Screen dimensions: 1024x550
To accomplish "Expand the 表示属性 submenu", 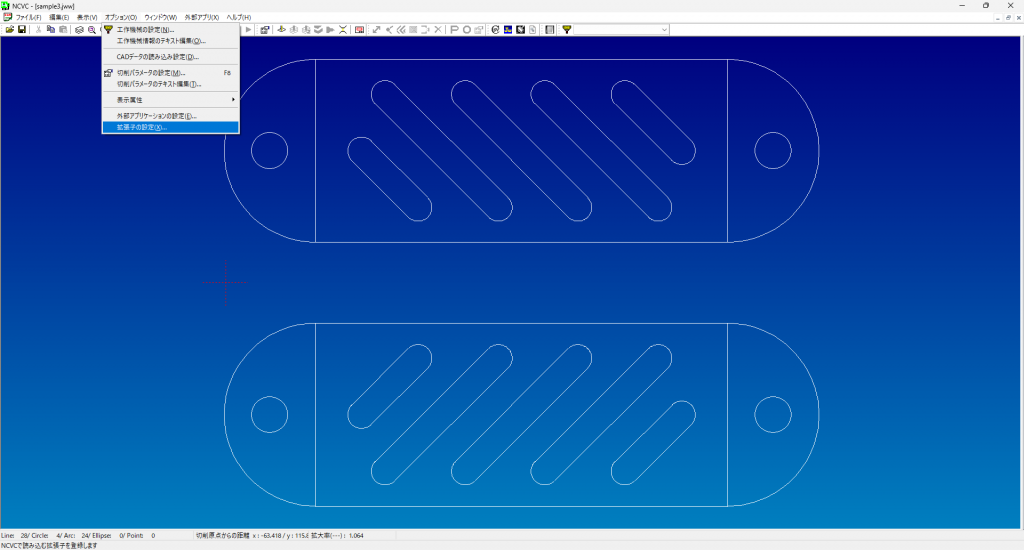I will point(170,100).
